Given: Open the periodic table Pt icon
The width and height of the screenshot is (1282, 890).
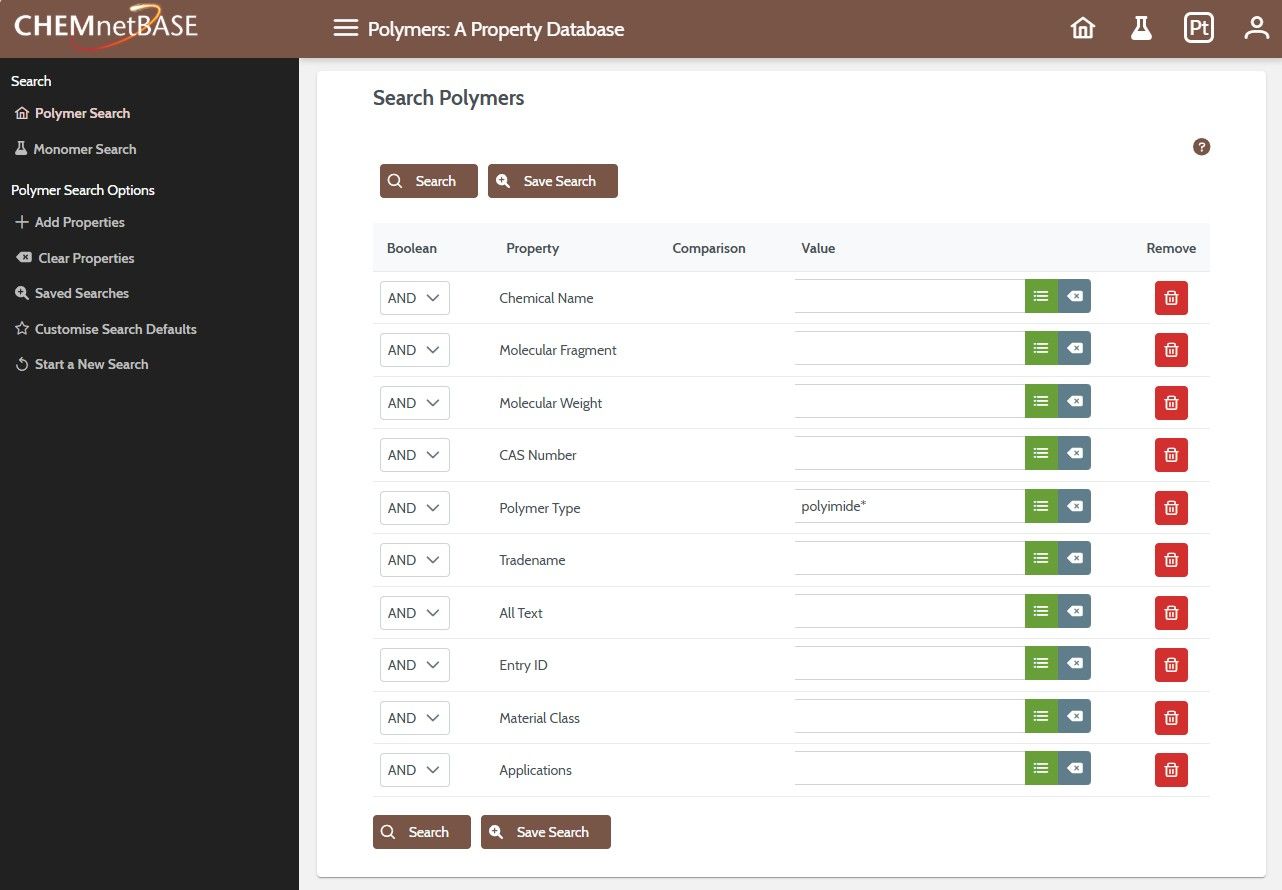Looking at the screenshot, I should 1199,28.
